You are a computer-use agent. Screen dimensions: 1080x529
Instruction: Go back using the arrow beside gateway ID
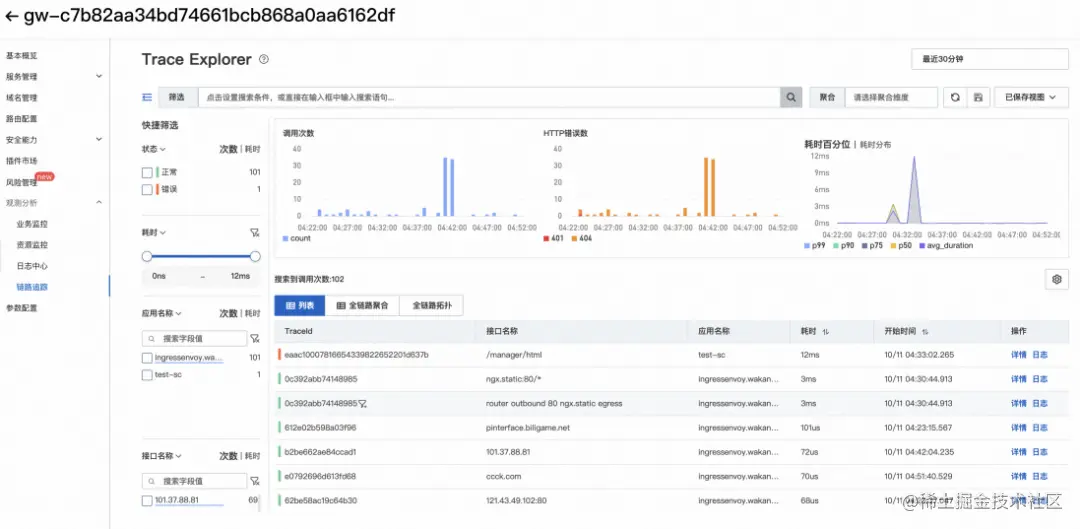click(12, 17)
